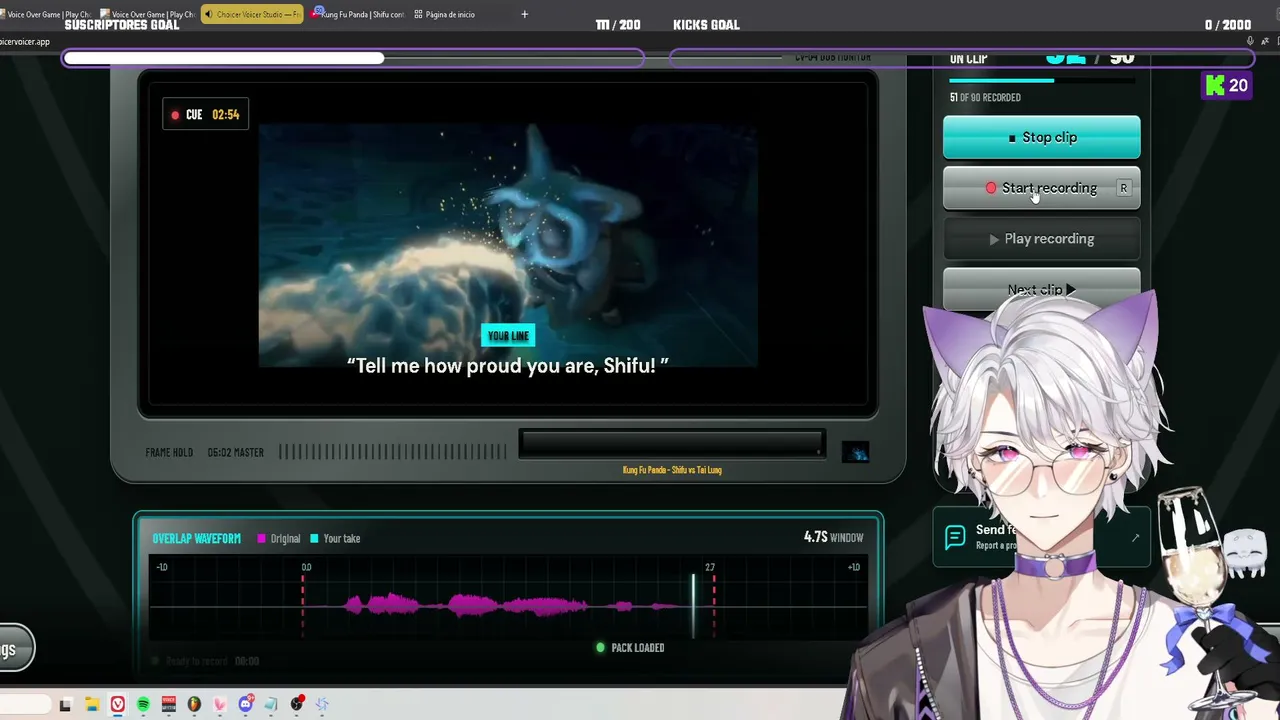Click the Vivaldi browser taskbar icon
The image size is (1280, 720).
click(117, 705)
